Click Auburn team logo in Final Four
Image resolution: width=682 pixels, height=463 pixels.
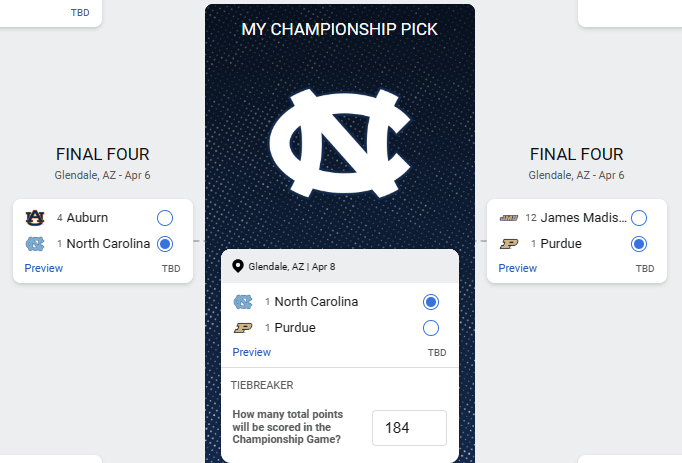[35, 218]
